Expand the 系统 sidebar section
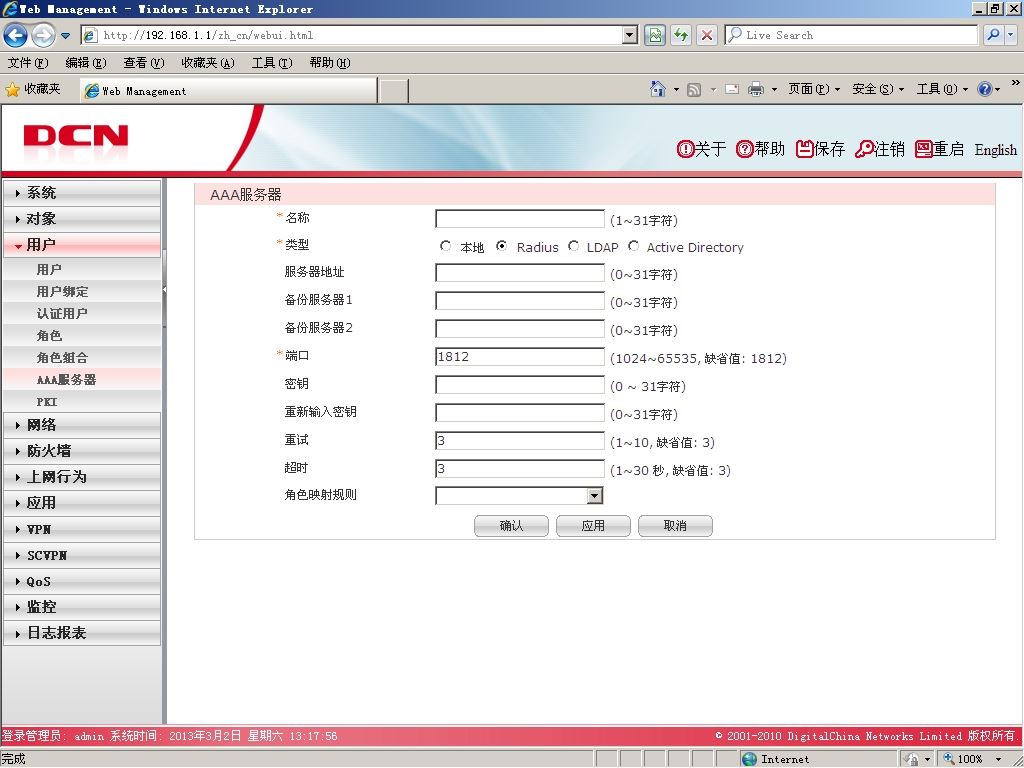The image size is (1024, 768). 82,193
